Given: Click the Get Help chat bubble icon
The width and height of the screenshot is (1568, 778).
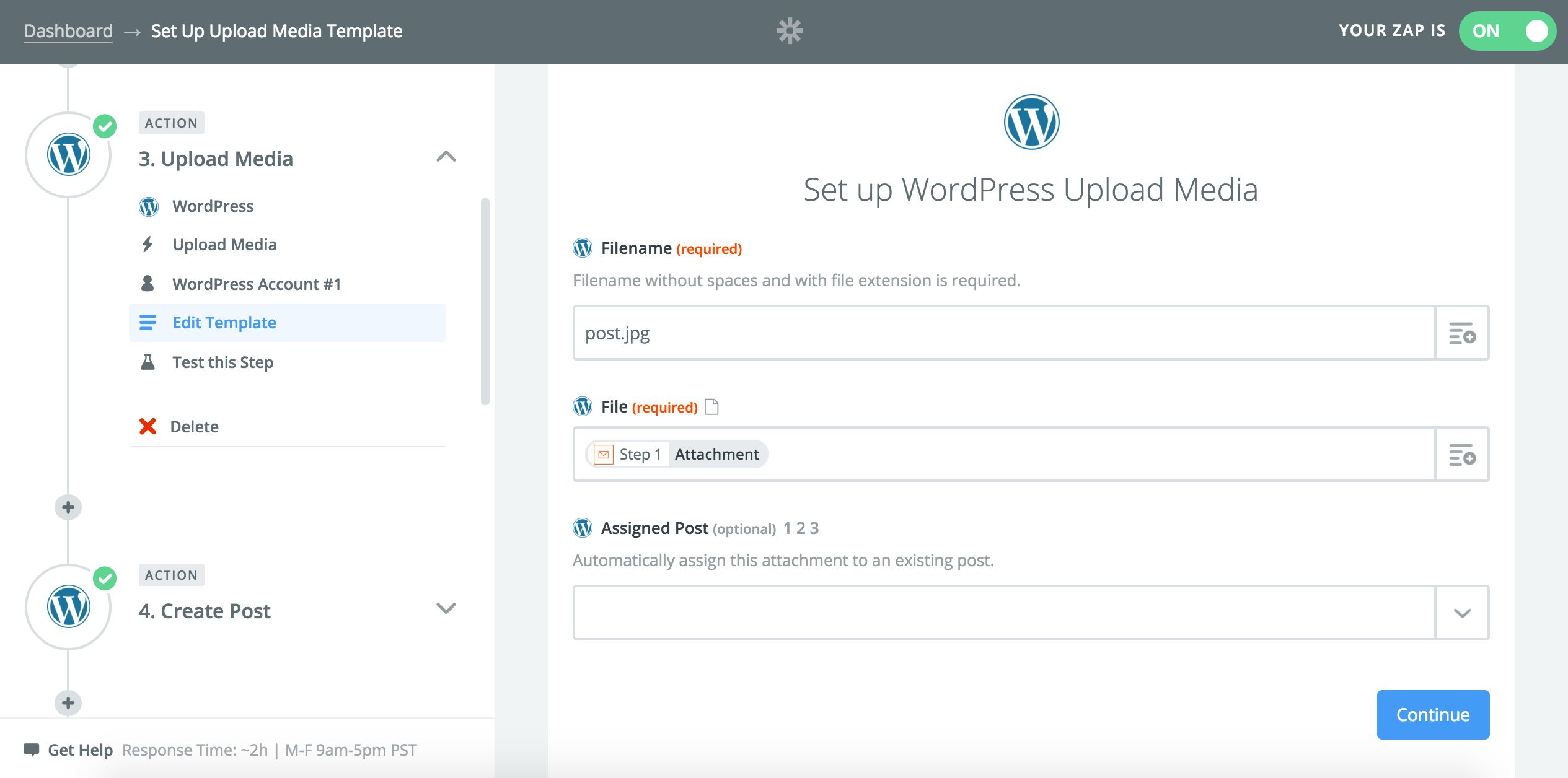Looking at the screenshot, I should coord(31,750).
